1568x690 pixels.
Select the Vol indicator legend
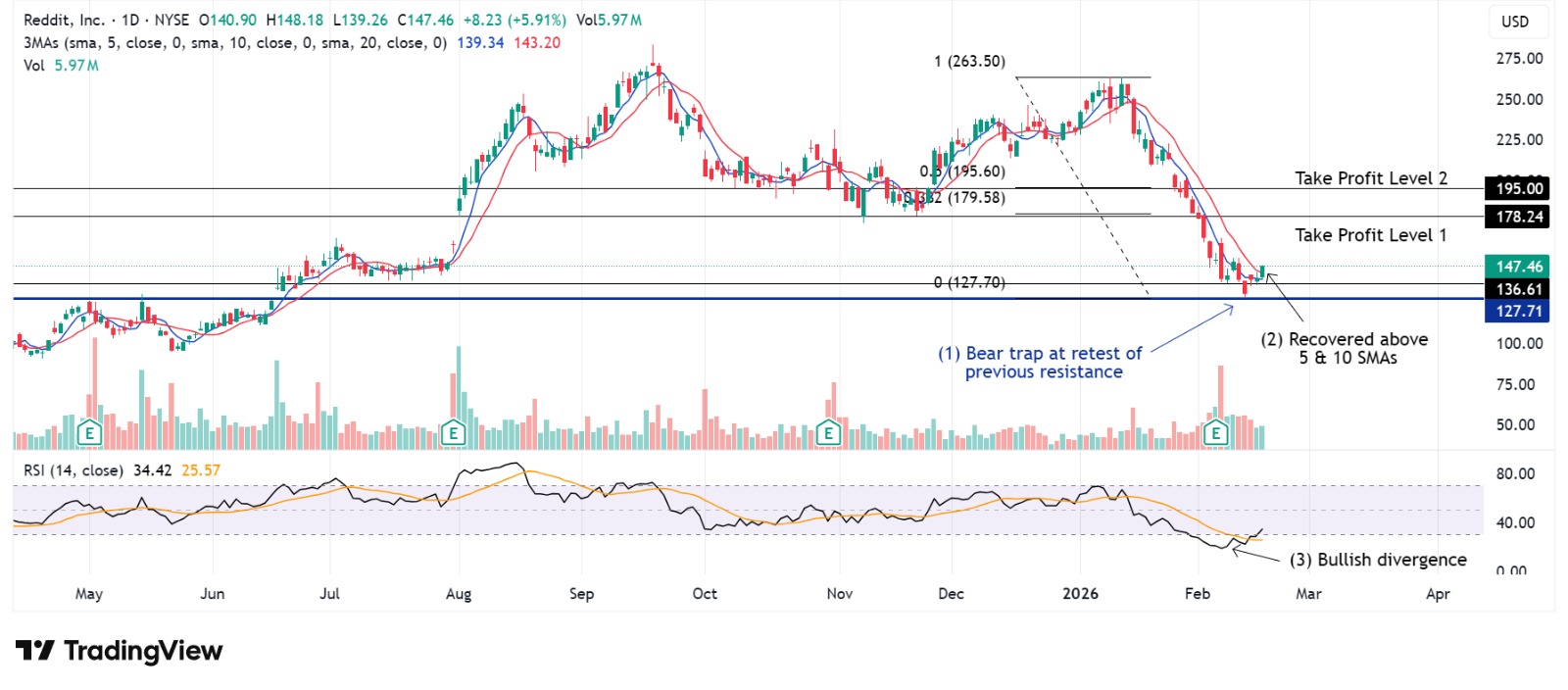pyautogui.click(x=34, y=66)
